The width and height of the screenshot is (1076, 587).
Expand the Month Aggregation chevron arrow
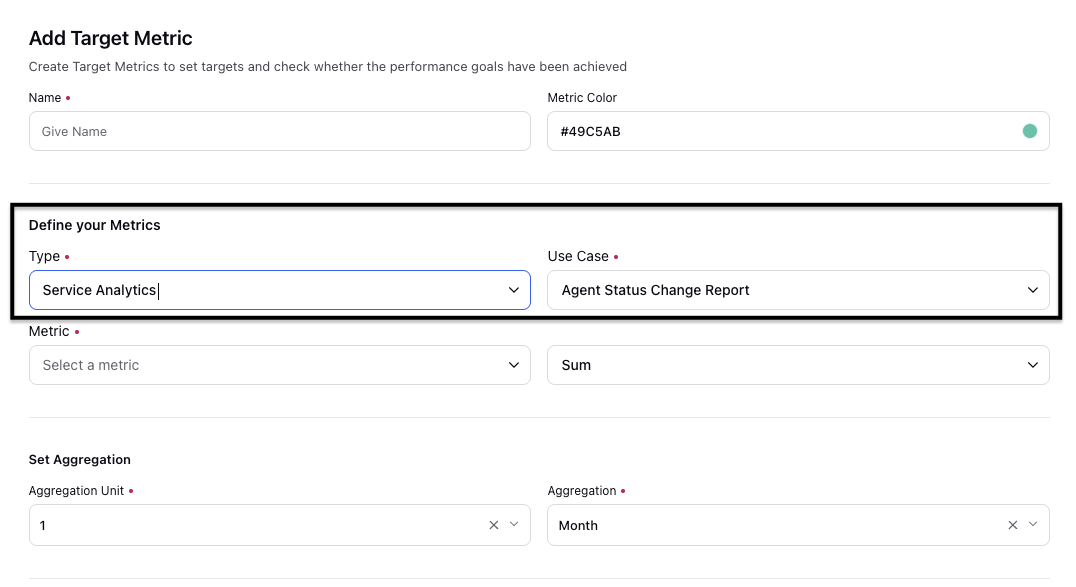point(1033,525)
